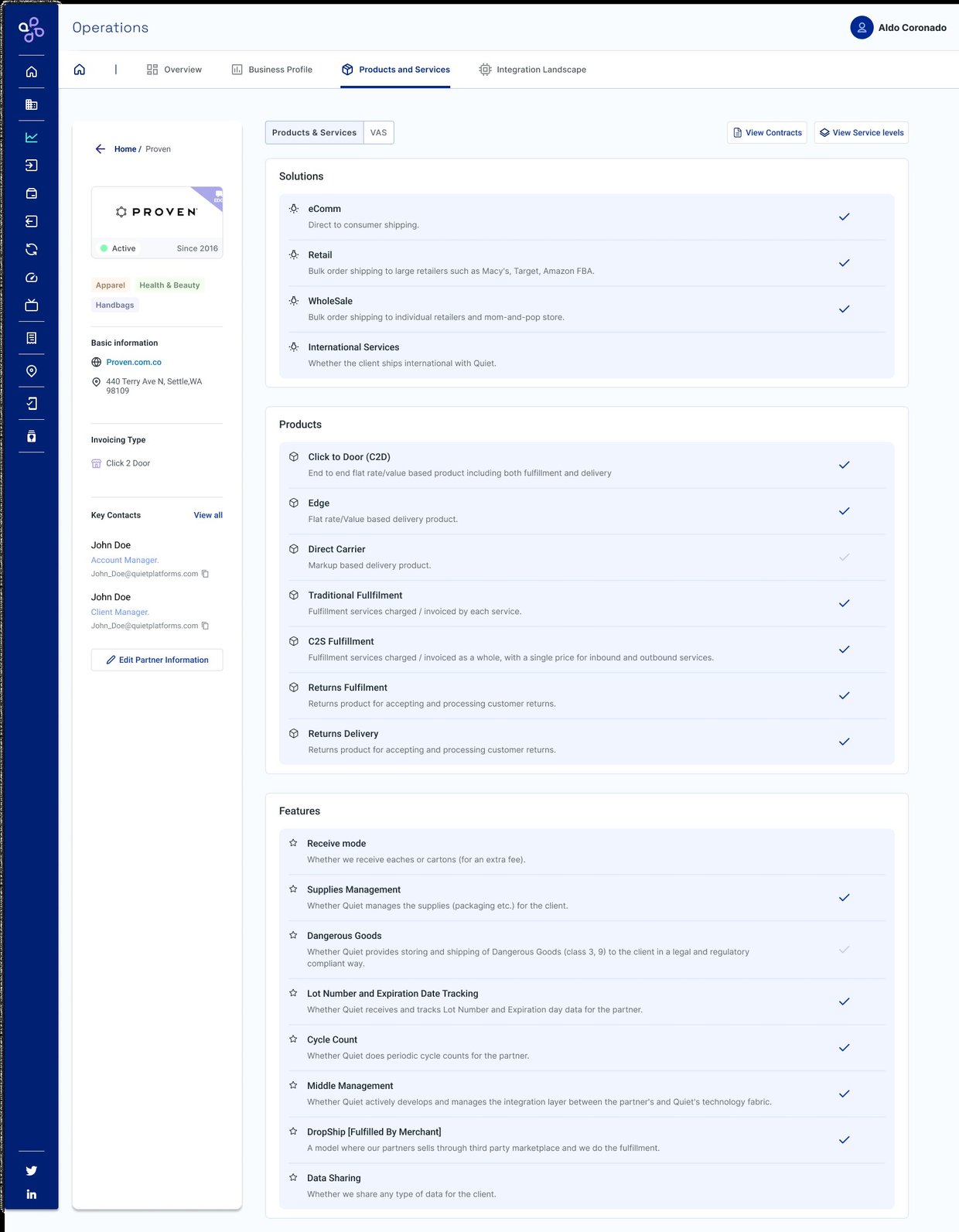Viewport: 959px width, 1232px height.
Task: Open the building icon in the sidebar
Action: tap(32, 104)
